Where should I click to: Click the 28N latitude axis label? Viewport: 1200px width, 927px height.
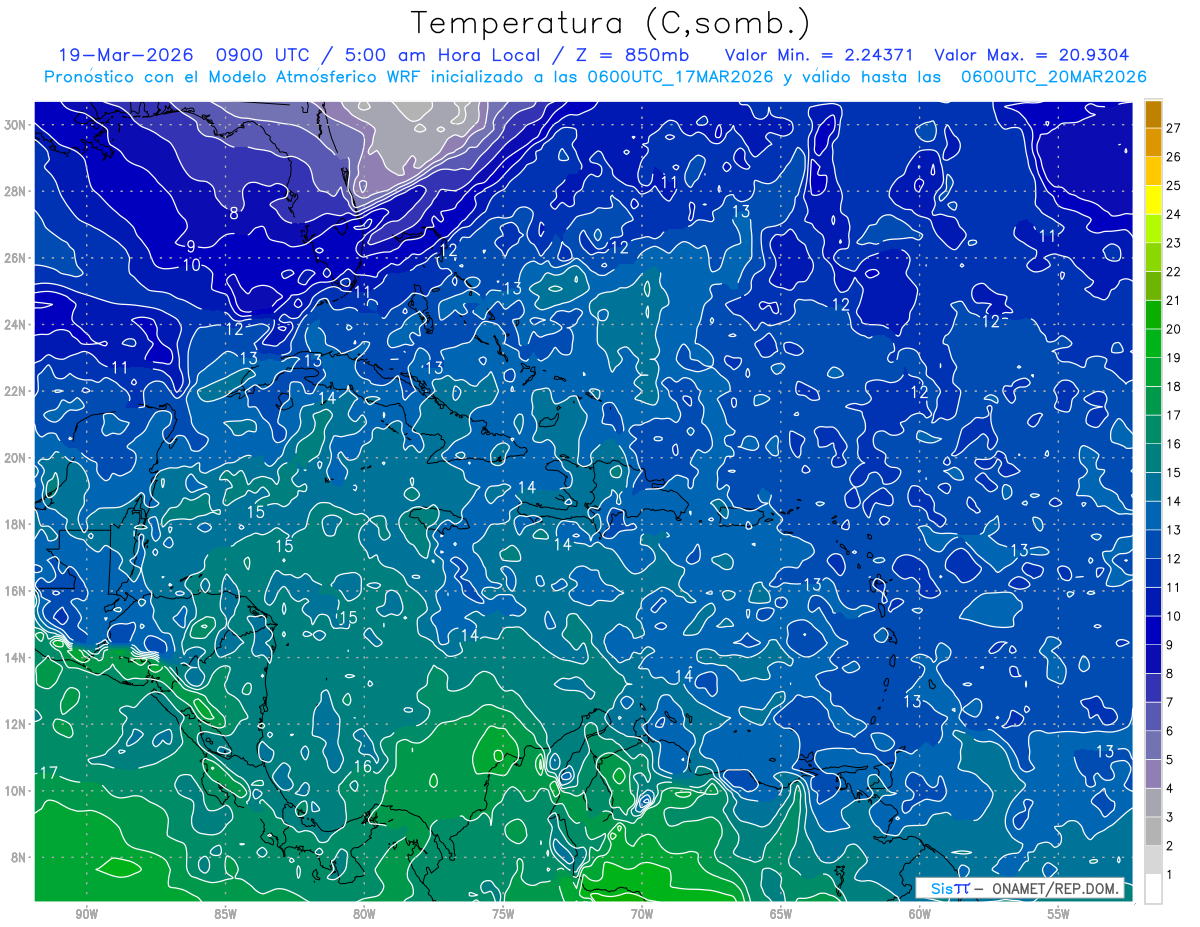tap(15, 191)
